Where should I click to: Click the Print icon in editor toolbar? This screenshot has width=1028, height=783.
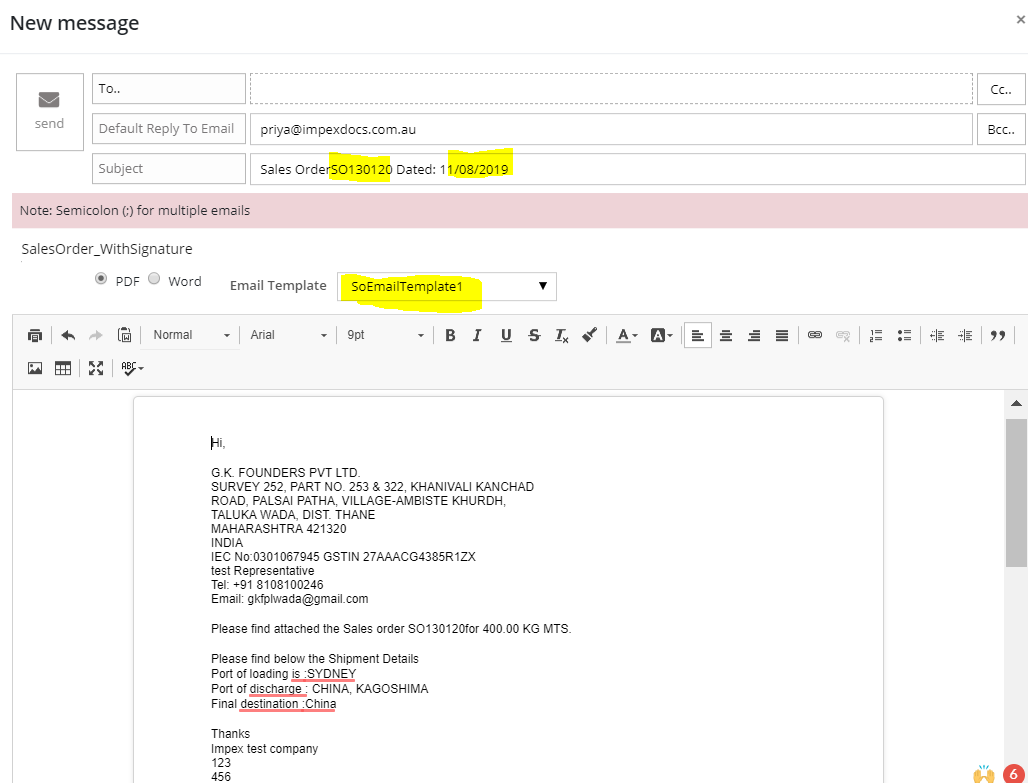[x=35, y=335]
